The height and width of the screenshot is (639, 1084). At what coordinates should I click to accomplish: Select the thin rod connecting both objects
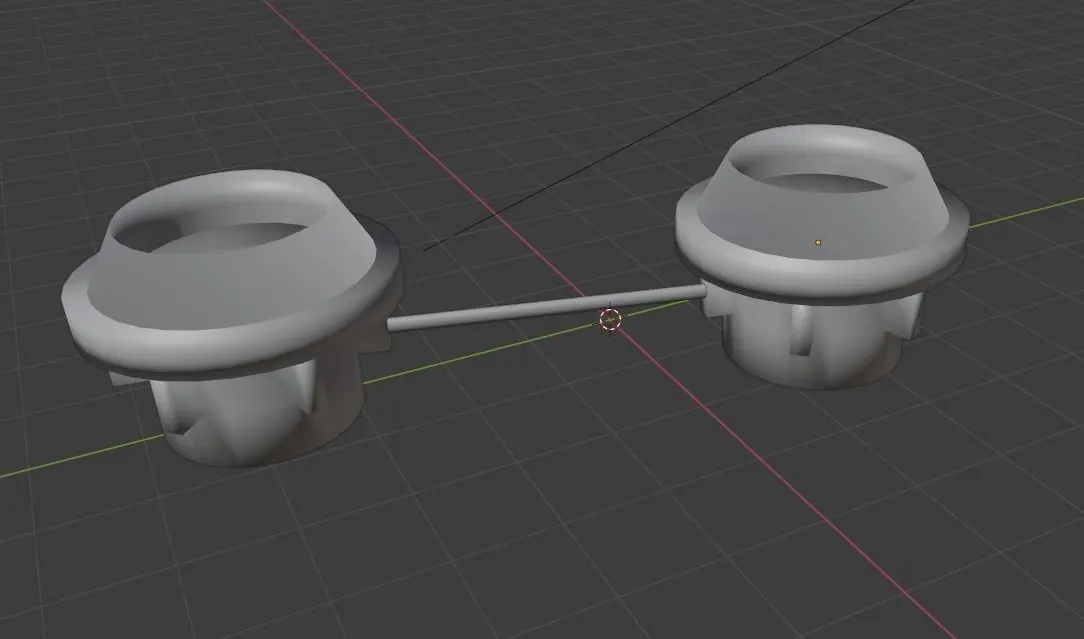546,308
